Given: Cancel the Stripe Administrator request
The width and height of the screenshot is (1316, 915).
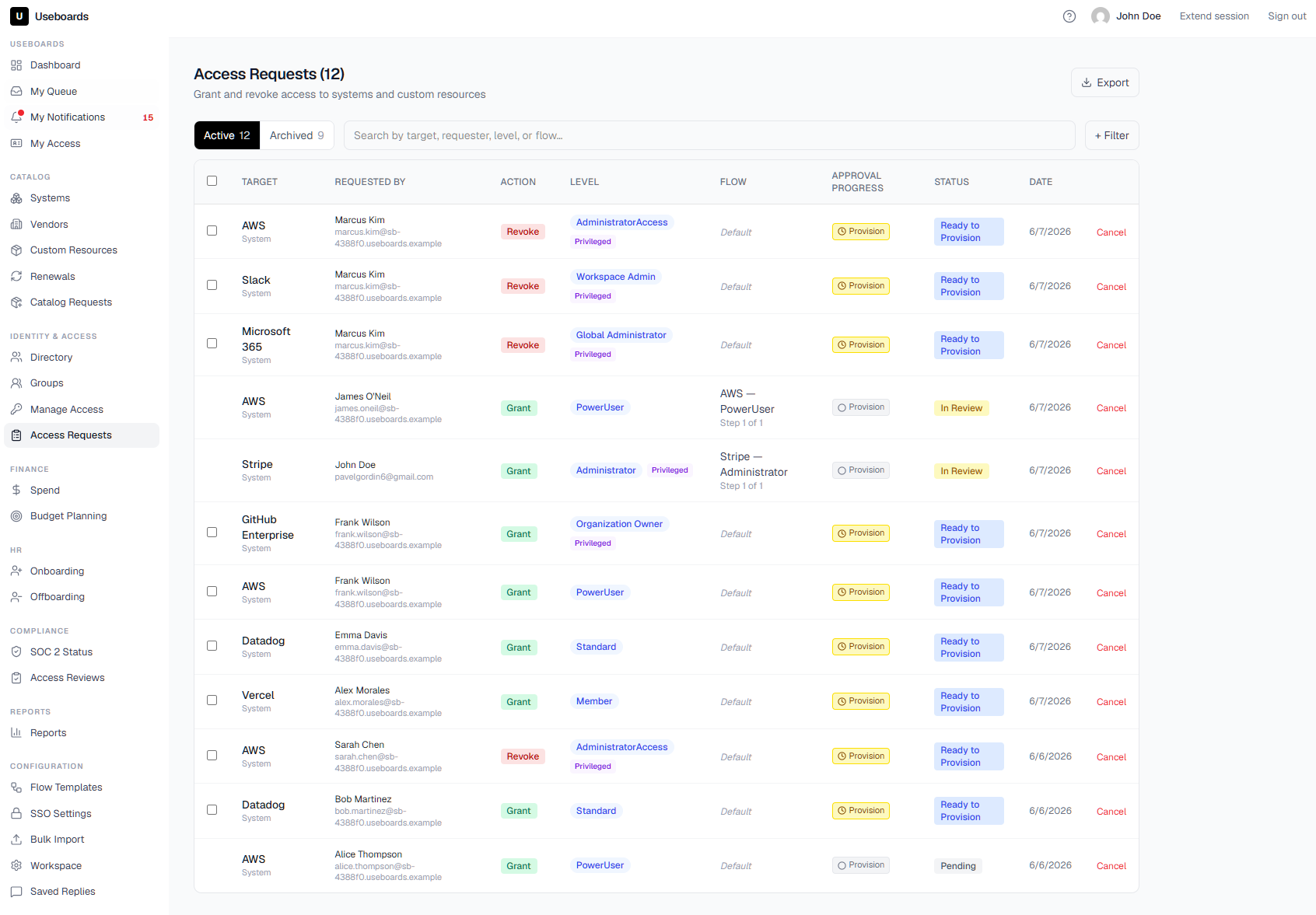Looking at the screenshot, I should tap(1111, 471).
